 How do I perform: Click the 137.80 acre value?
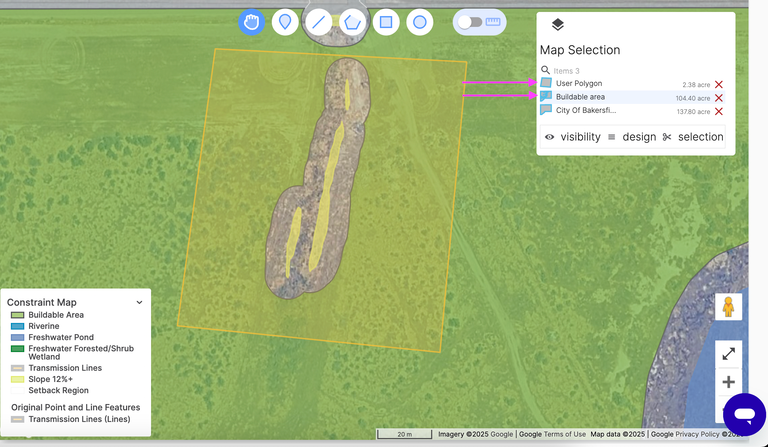(x=693, y=112)
